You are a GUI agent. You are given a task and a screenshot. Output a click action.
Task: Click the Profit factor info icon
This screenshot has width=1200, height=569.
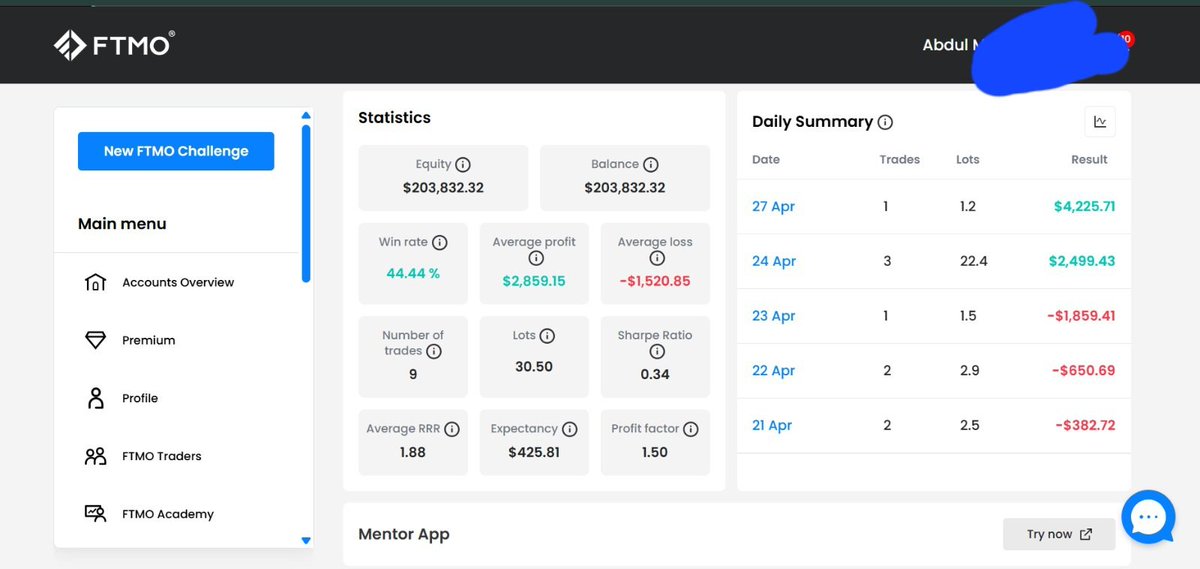tap(691, 429)
